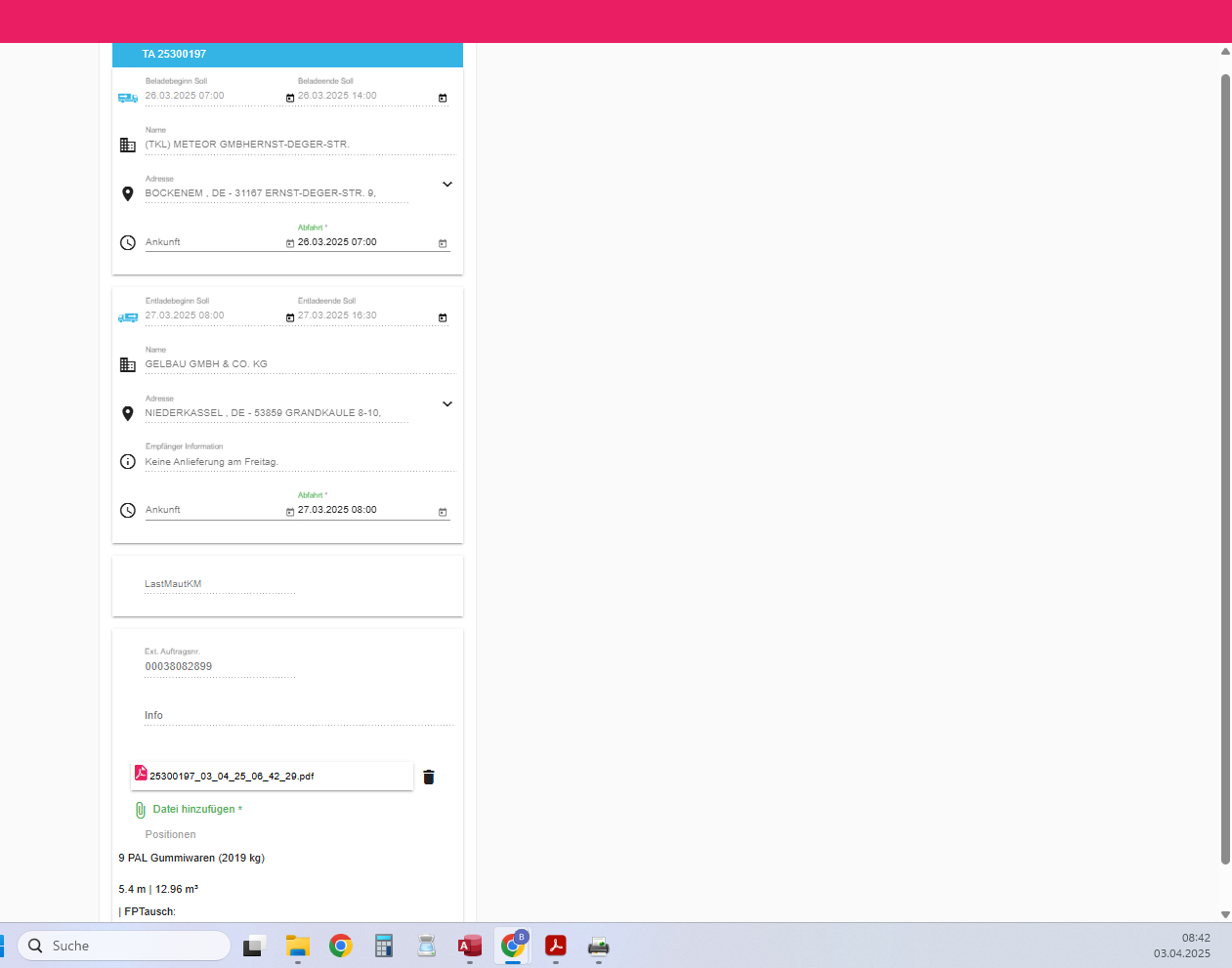The image size is (1232, 968).
Task: Select text Keine Anlieferung am Freitag.
Action: pos(212,462)
